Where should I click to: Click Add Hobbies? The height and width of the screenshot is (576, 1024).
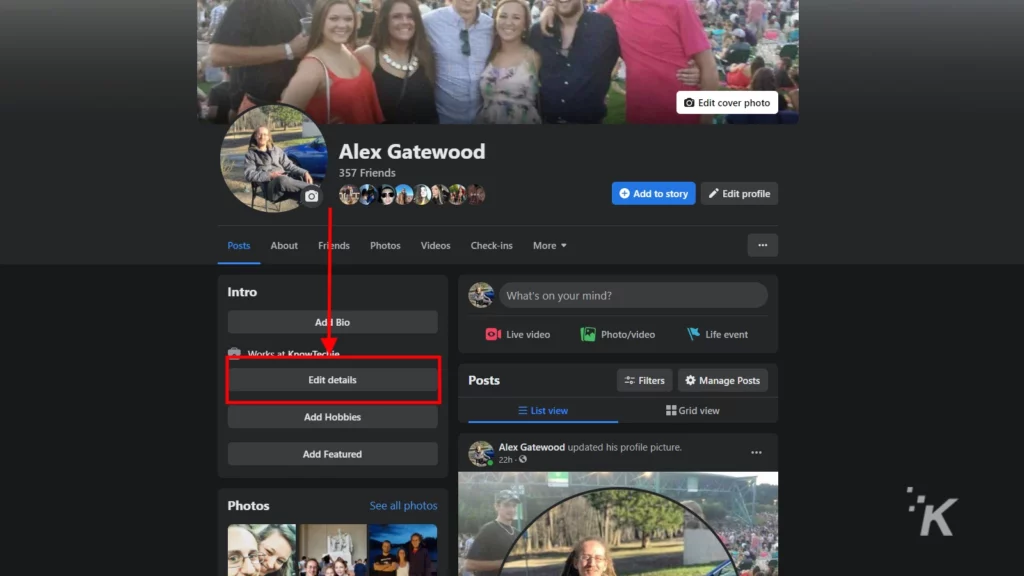coord(332,417)
